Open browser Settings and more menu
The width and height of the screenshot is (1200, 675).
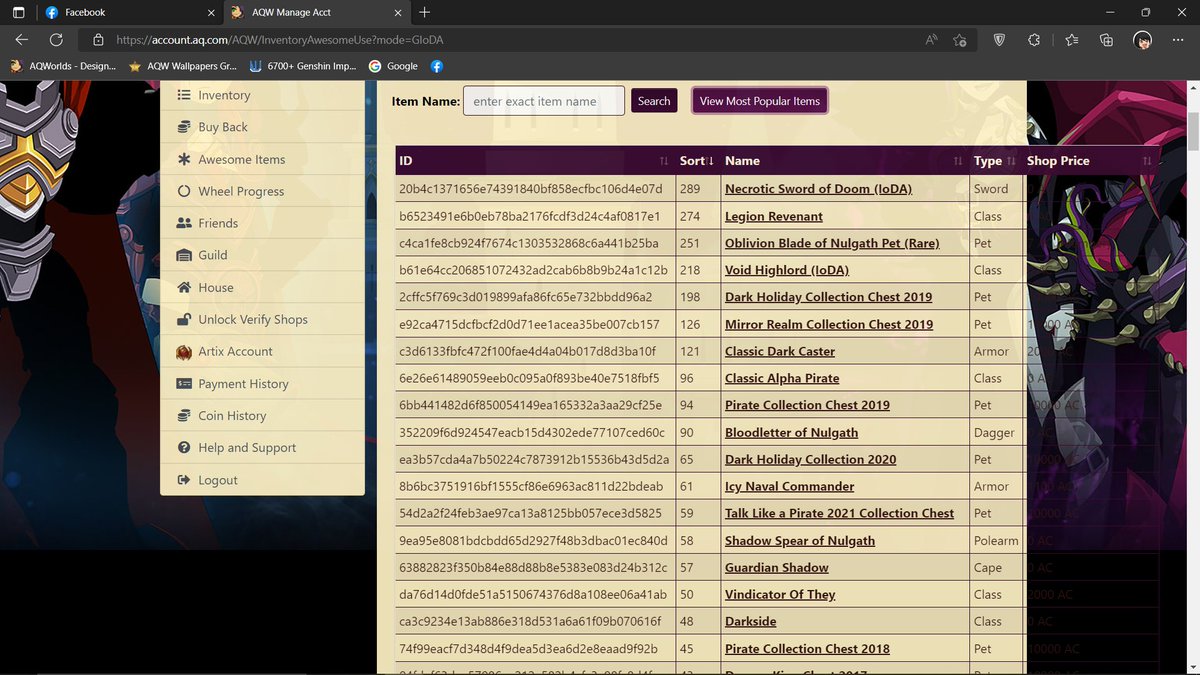(x=1177, y=40)
